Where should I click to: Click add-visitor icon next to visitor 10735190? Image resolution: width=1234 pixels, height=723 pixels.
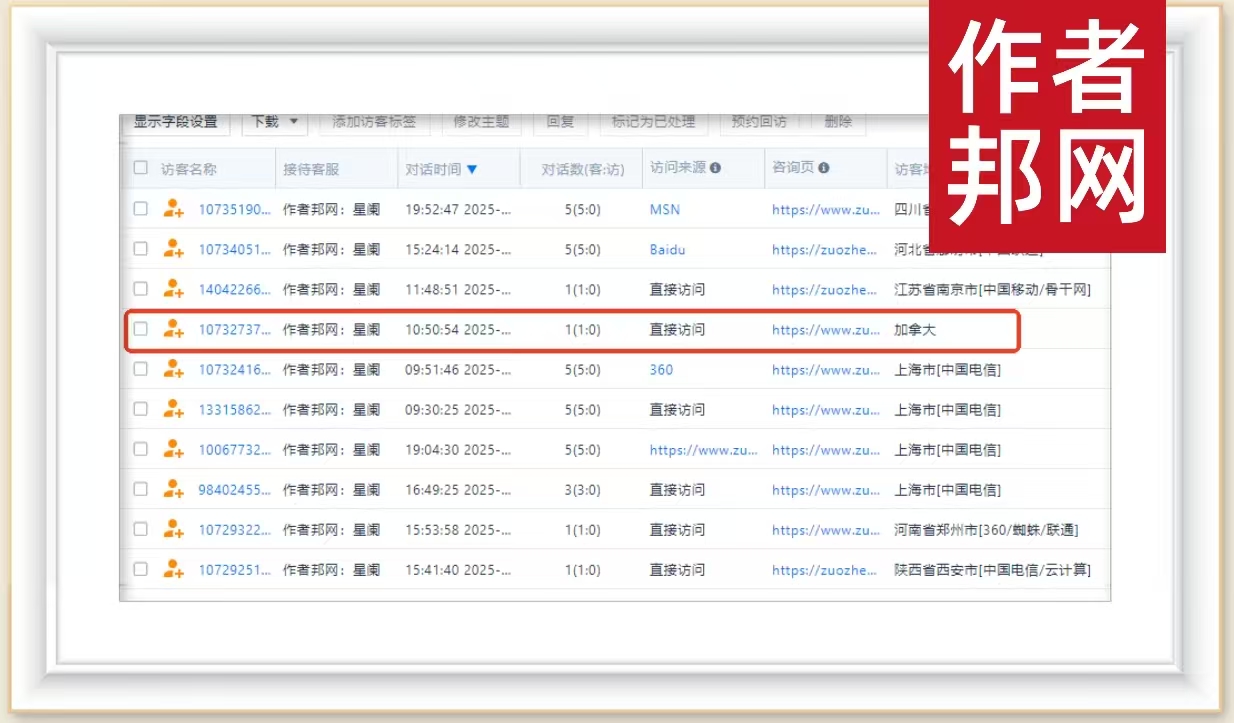(x=174, y=209)
